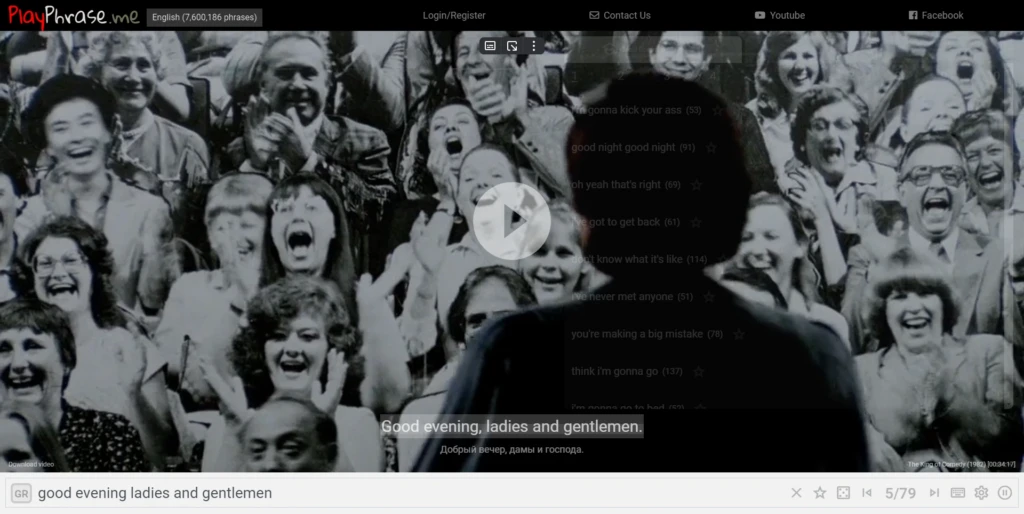
Task: Favorite the current phrase with the star icon
Action: (820, 493)
